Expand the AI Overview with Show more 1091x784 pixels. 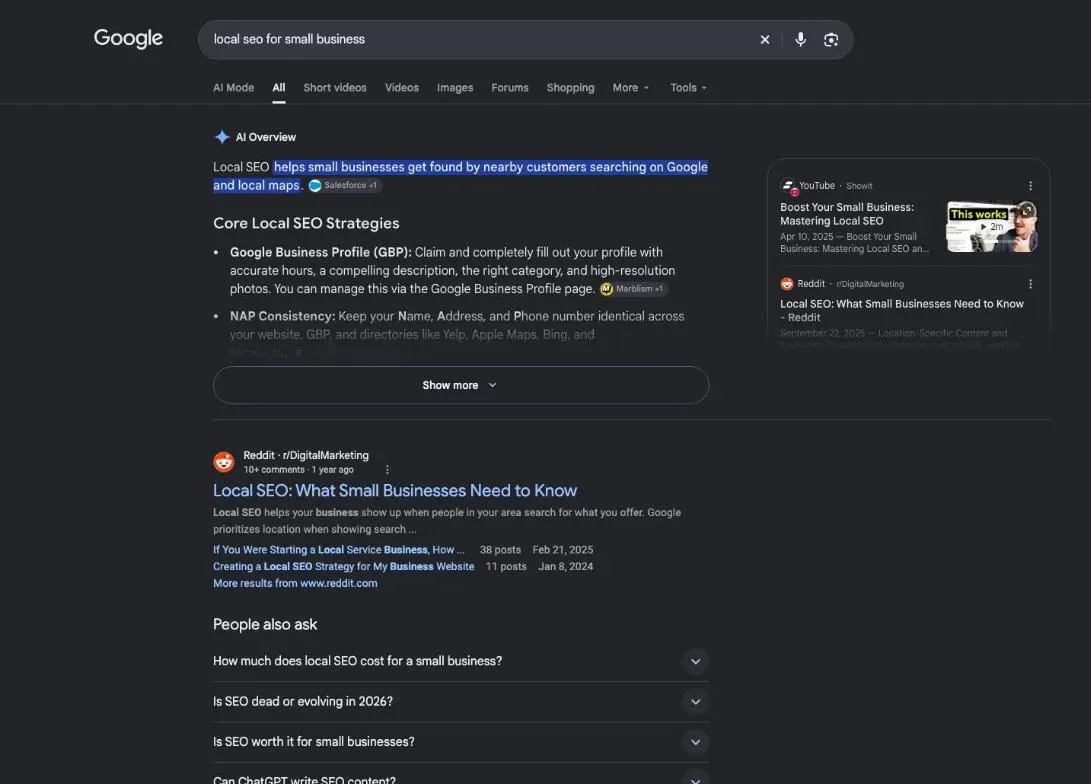click(461, 385)
